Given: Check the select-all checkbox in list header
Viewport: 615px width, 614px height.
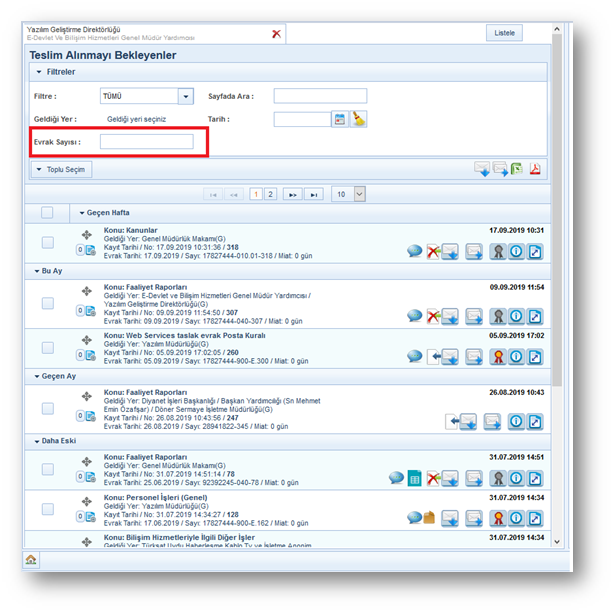Looking at the screenshot, I should pyautogui.click(x=48, y=213).
